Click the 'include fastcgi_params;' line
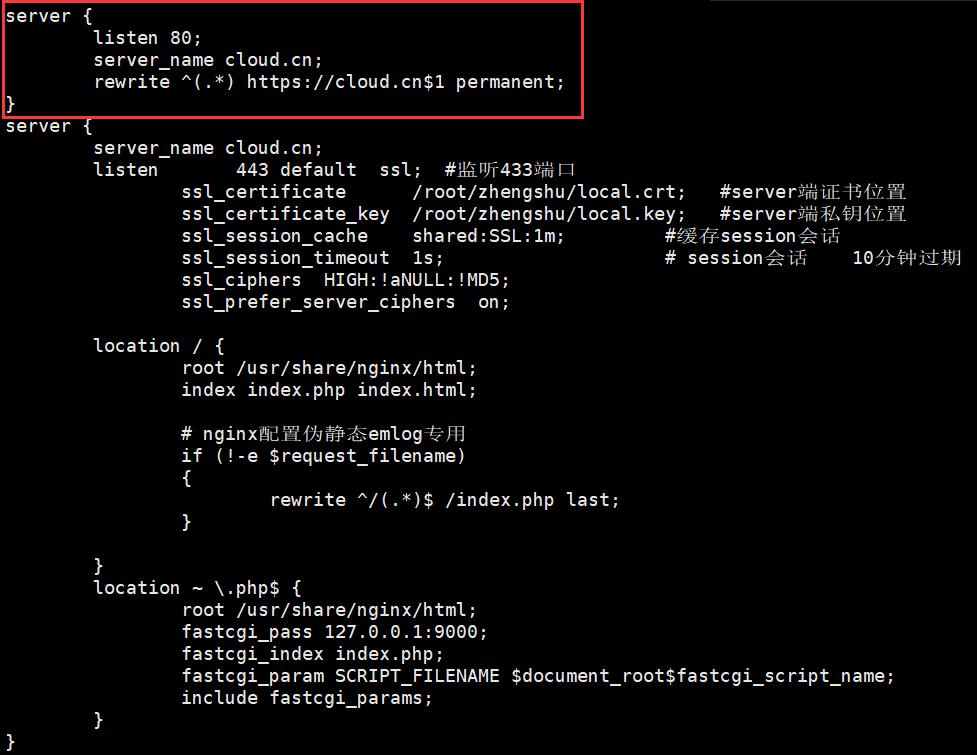 (x=307, y=698)
